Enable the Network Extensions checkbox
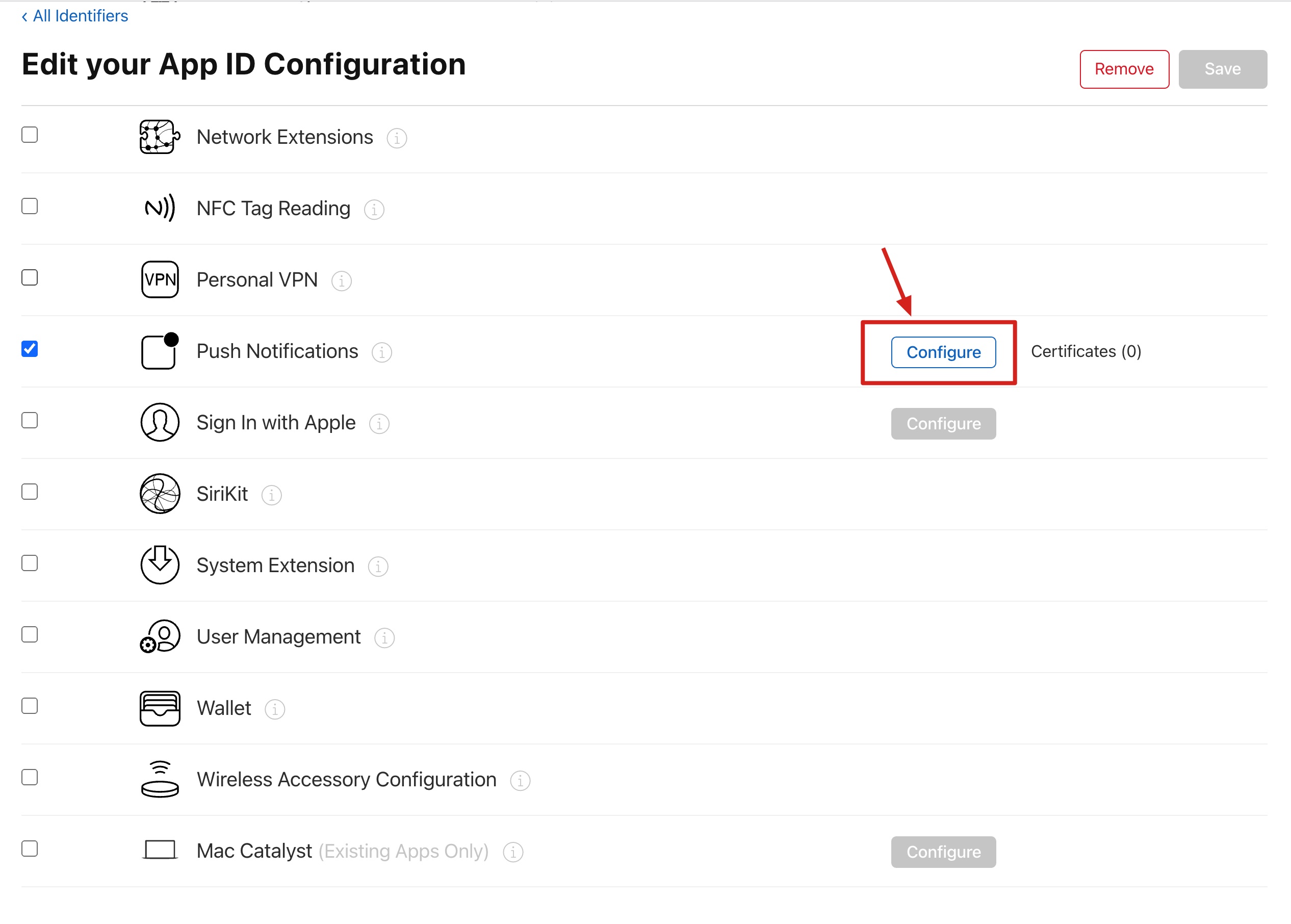 tap(30, 135)
